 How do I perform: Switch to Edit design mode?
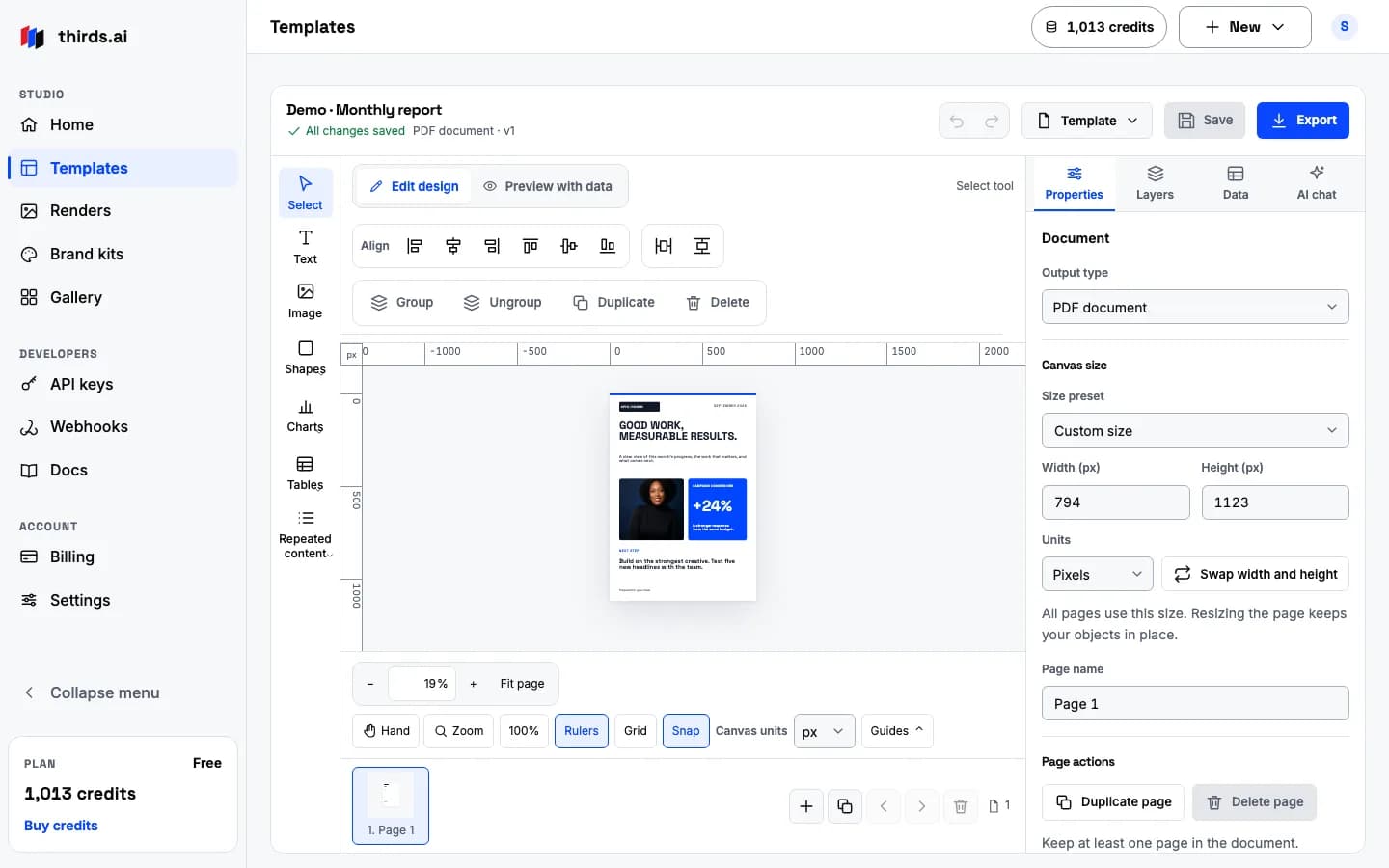click(x=415, y=186)
